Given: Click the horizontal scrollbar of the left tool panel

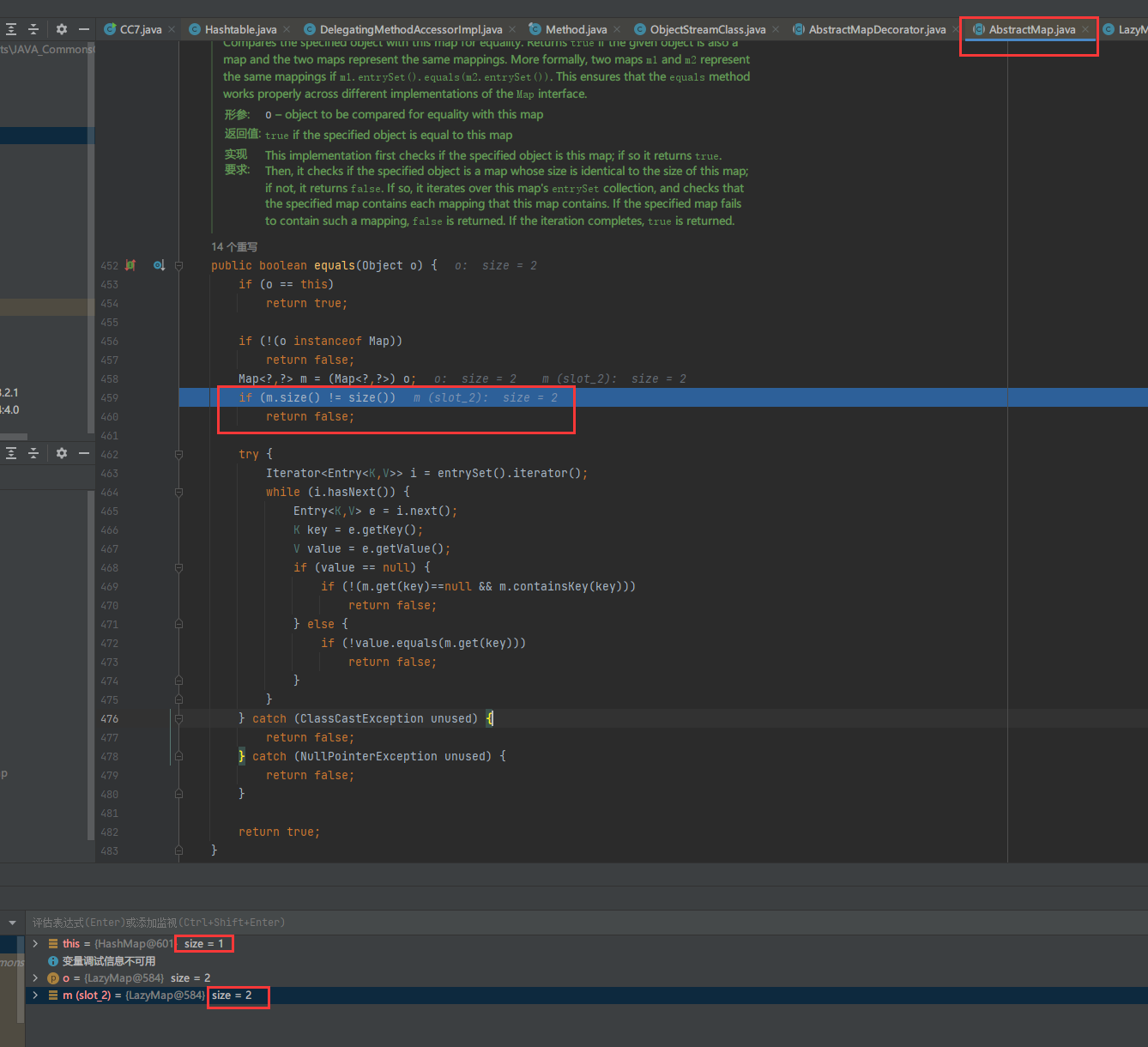Looking at the screenshot, I should click(x=14, y=437).
